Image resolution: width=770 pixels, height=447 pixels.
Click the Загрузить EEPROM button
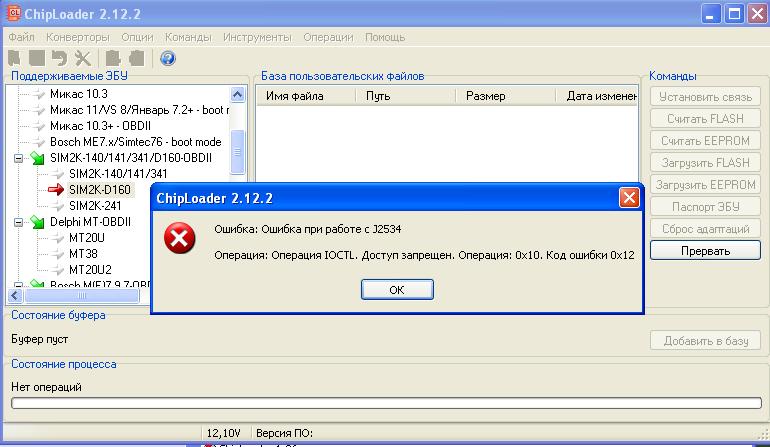tap(705, 185)
